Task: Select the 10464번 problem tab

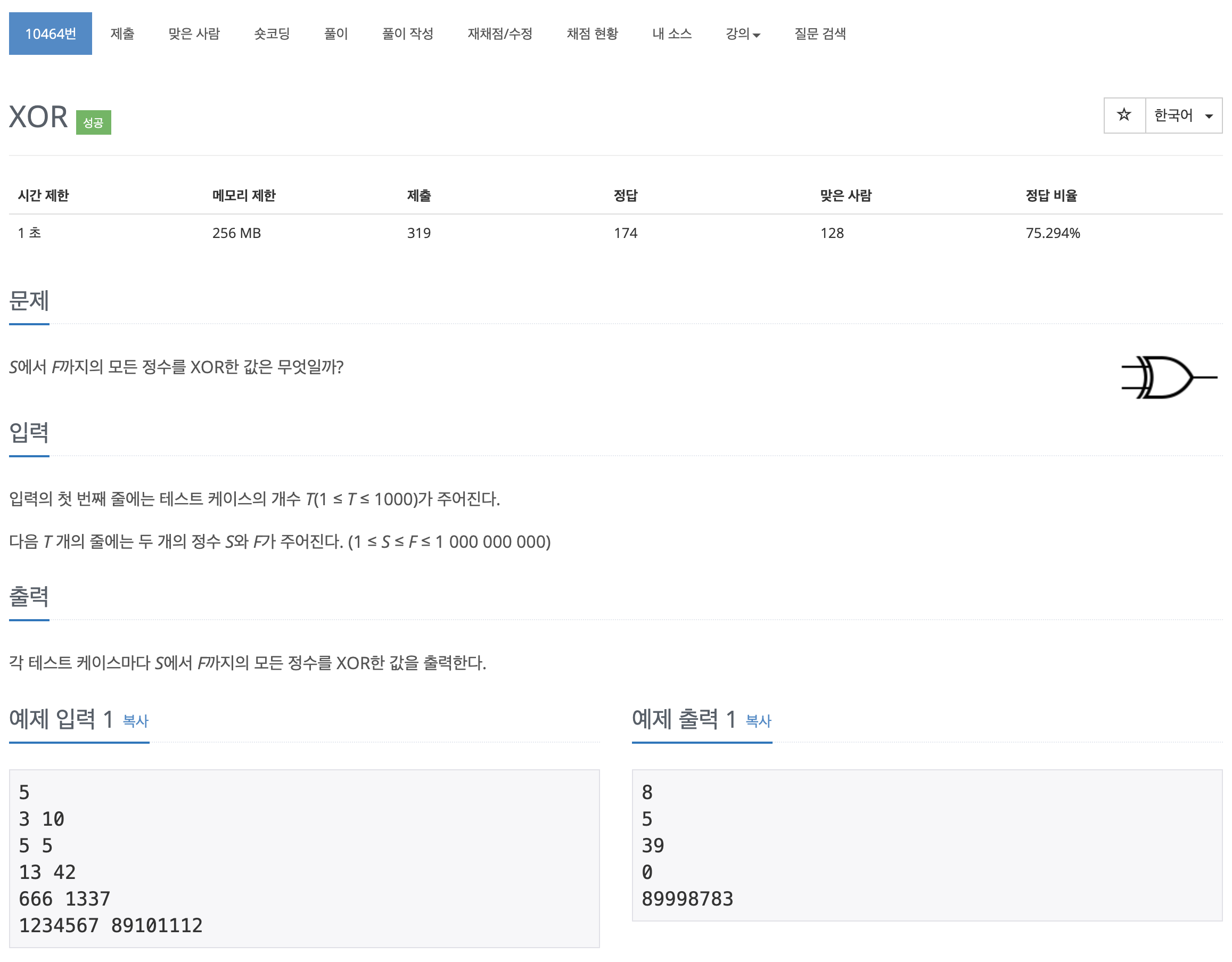Action: coord(50,34)
